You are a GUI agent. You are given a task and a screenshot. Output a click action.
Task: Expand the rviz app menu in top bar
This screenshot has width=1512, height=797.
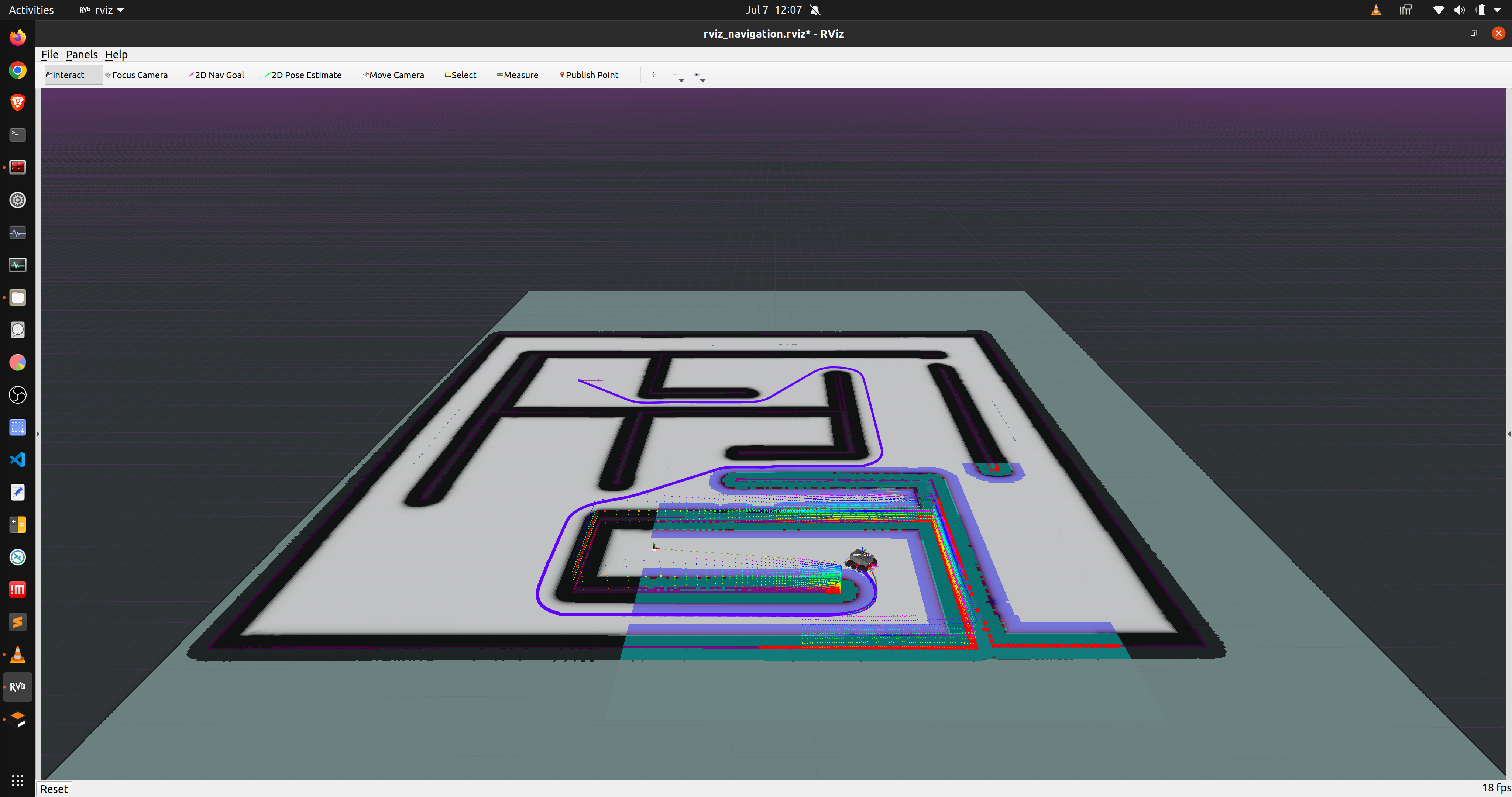click(102, 10)
